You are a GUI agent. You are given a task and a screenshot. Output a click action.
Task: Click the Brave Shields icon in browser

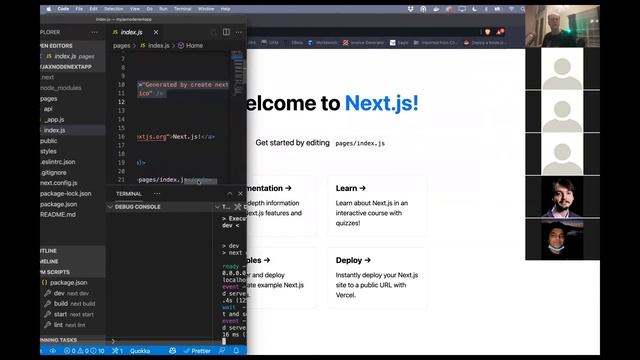tap(488, 32)
